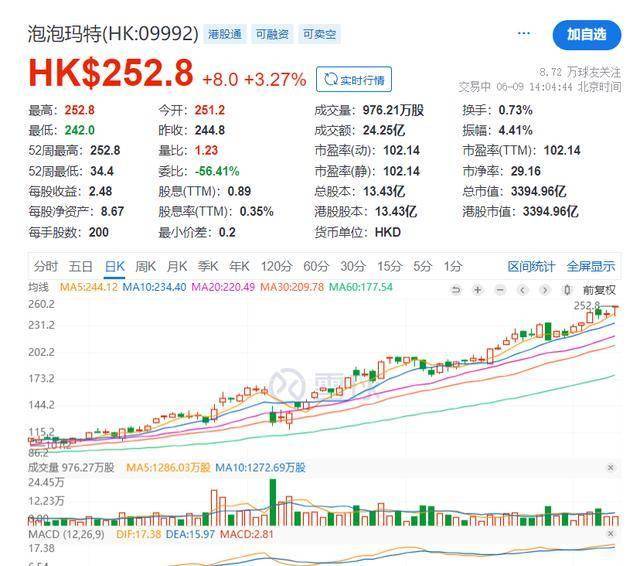640x566 pixels.
Task: Switch to the 分时 chart tab
Action: [x=45, y=266]
